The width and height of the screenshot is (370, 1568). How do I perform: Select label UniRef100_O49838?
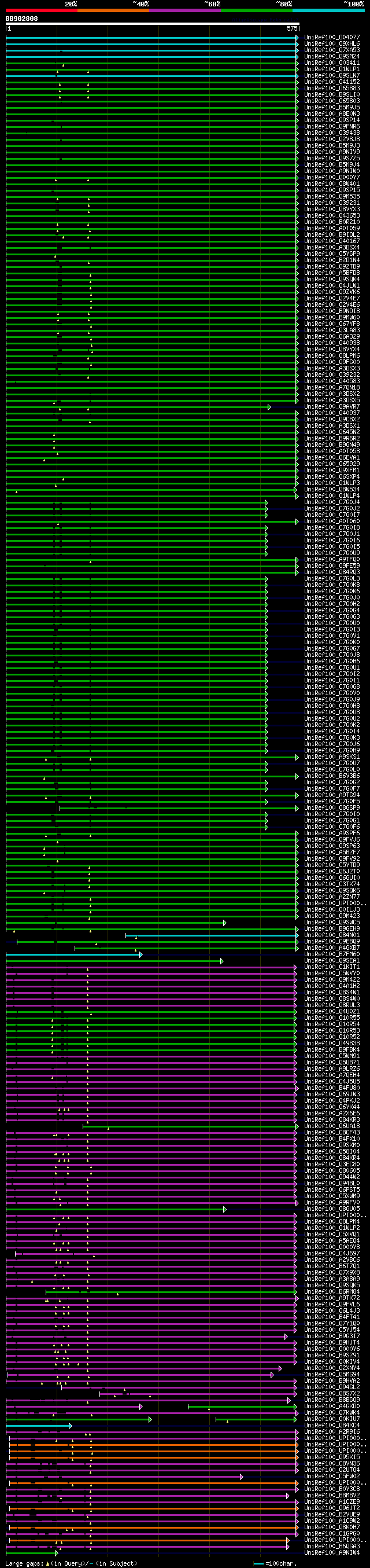pyautogui.click(x=332, y=1044)
